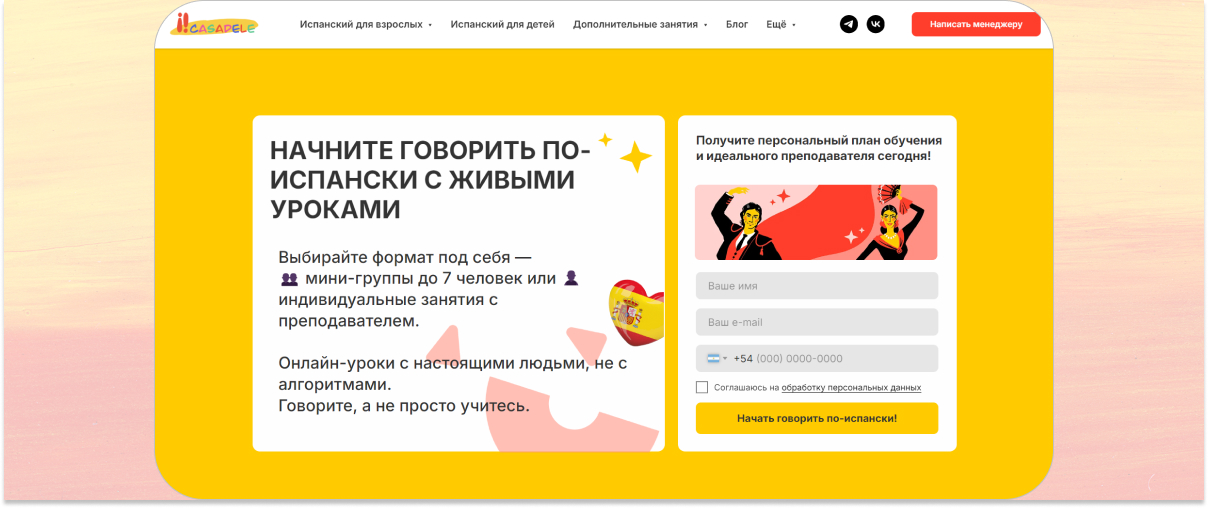Click the Casadele logo

click(x=214, y=24)
